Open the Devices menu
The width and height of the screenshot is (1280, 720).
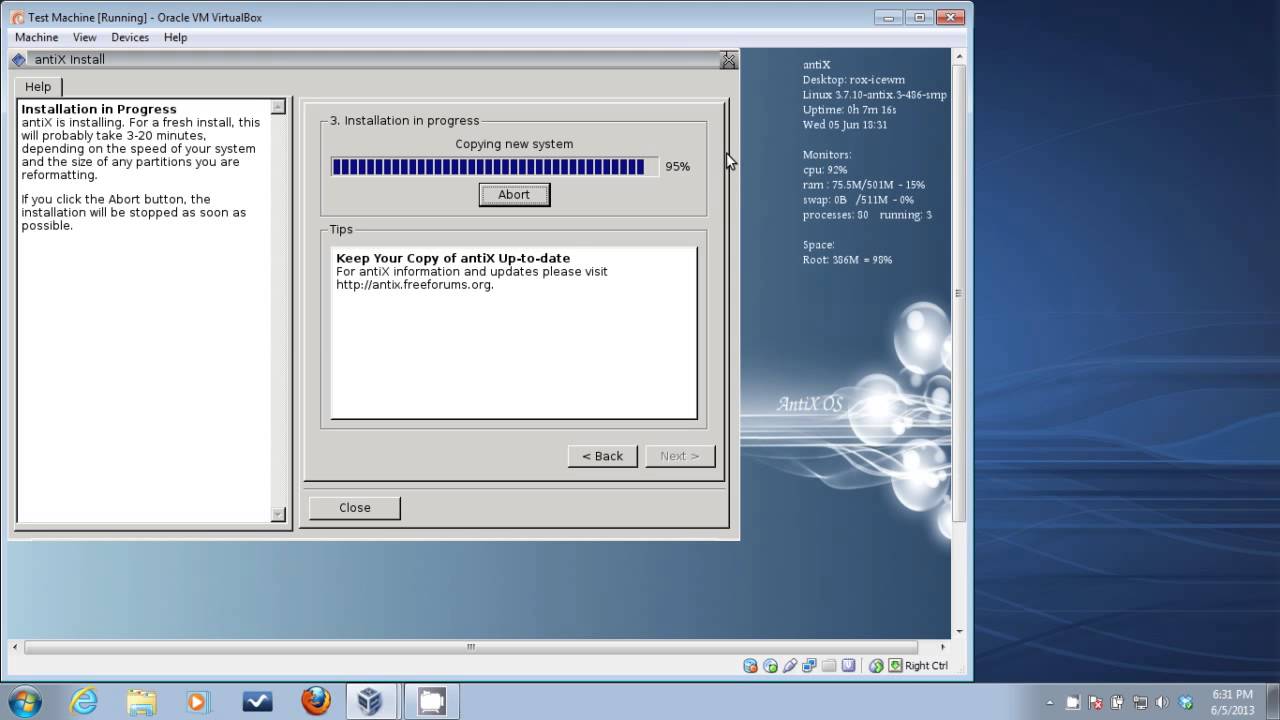[x=130, y=37]
